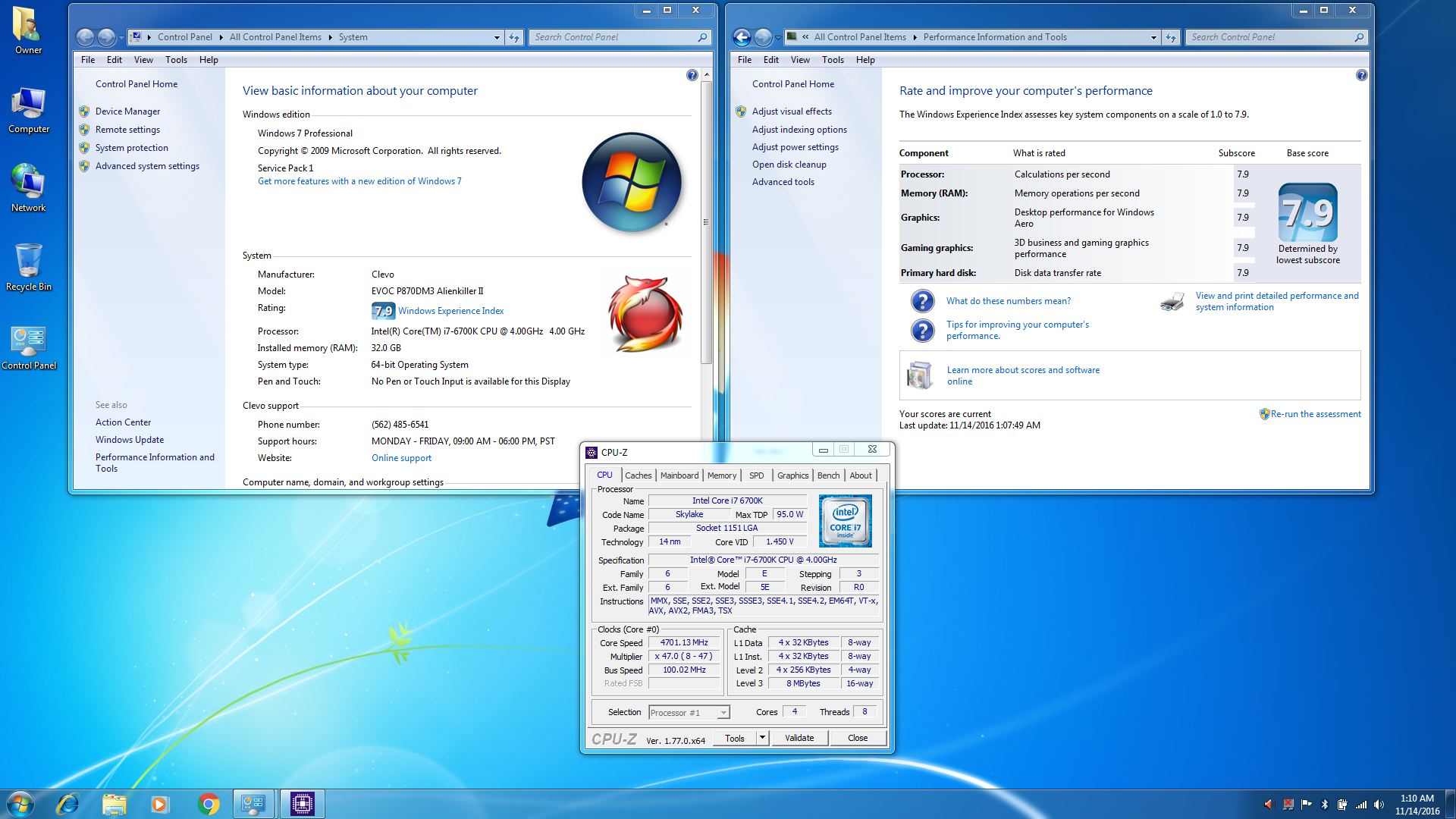Open the Recycle Bin desktop icon

click(x=29, y=267)
